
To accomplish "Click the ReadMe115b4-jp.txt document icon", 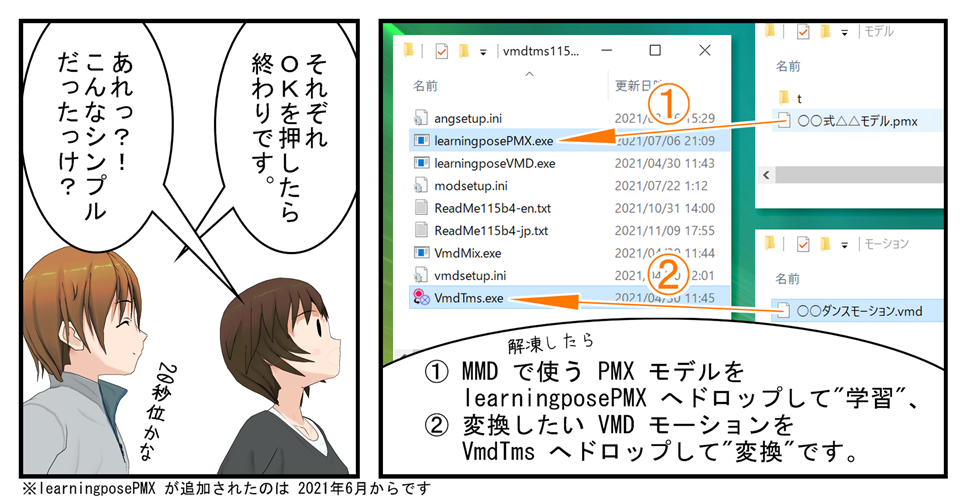I will click(x=421, y=230).
